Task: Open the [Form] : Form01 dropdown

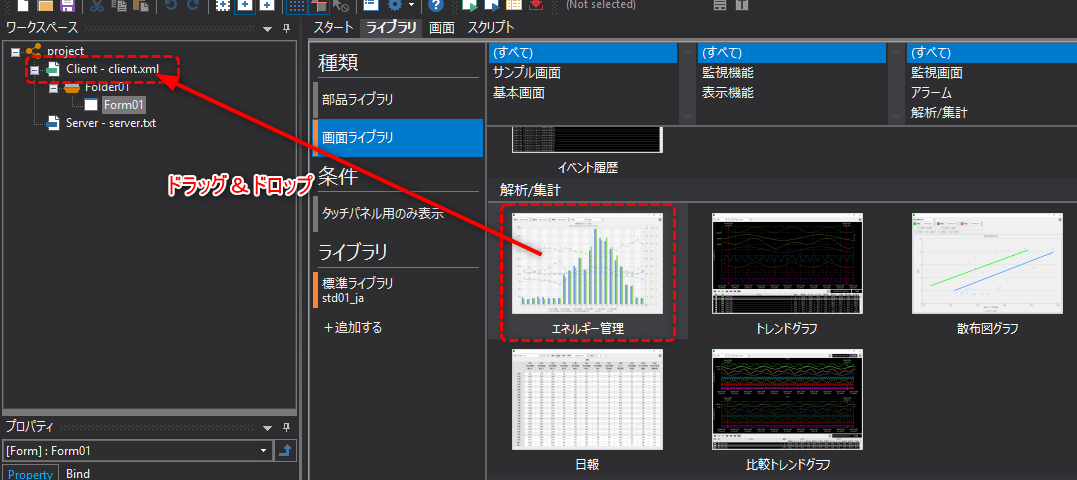Action: click(263, 451)
